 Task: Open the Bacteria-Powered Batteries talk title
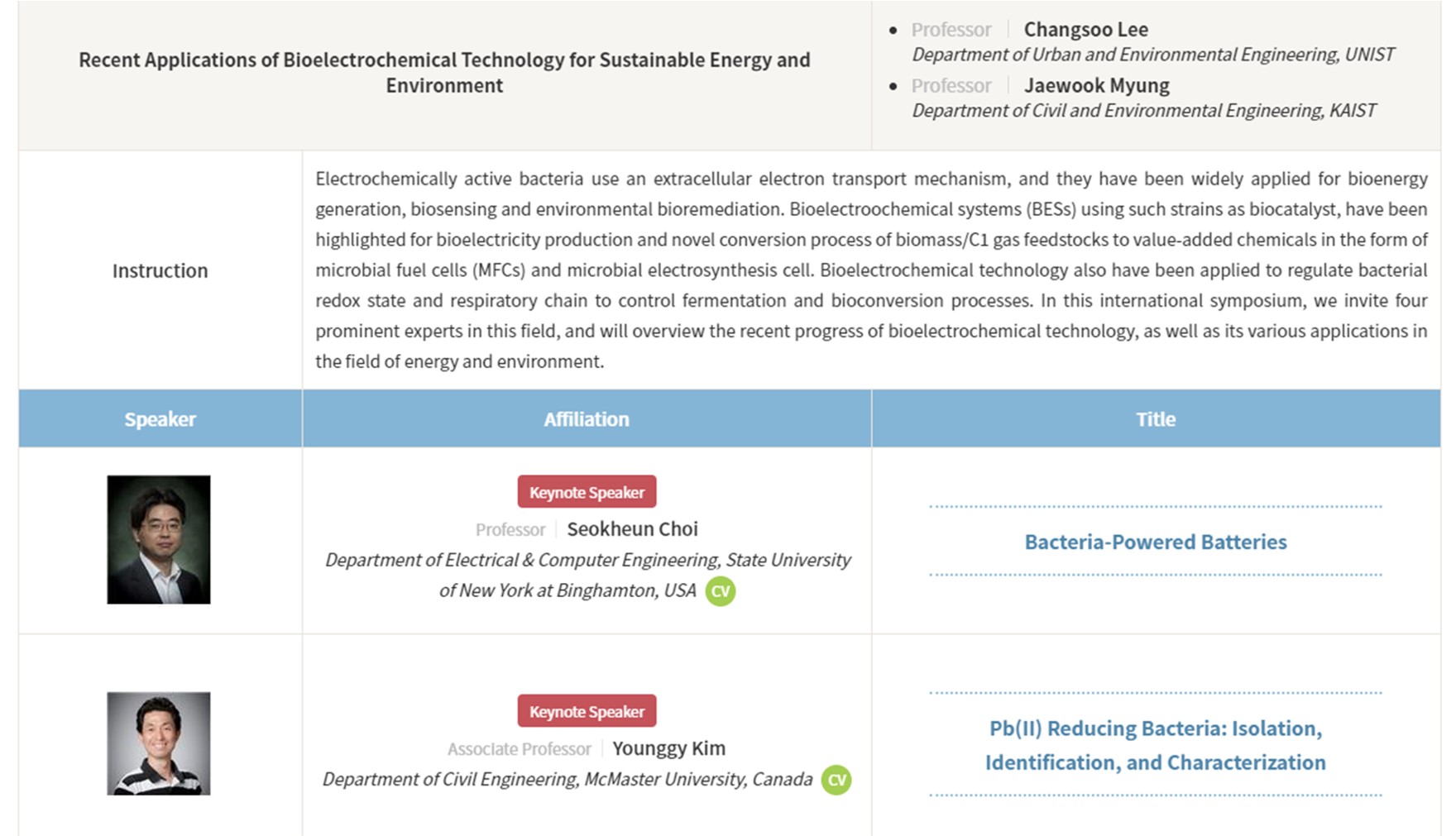(x=1155, y=542)
